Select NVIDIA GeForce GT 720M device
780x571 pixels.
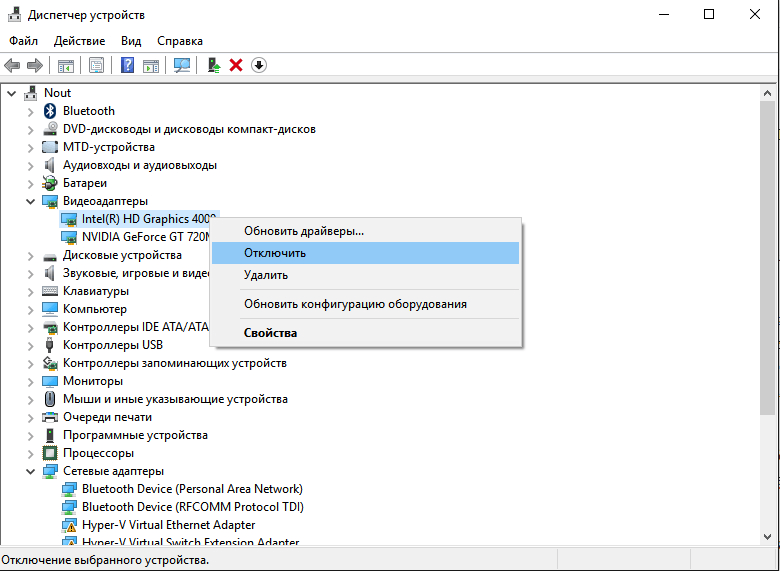tap(146, 237)
